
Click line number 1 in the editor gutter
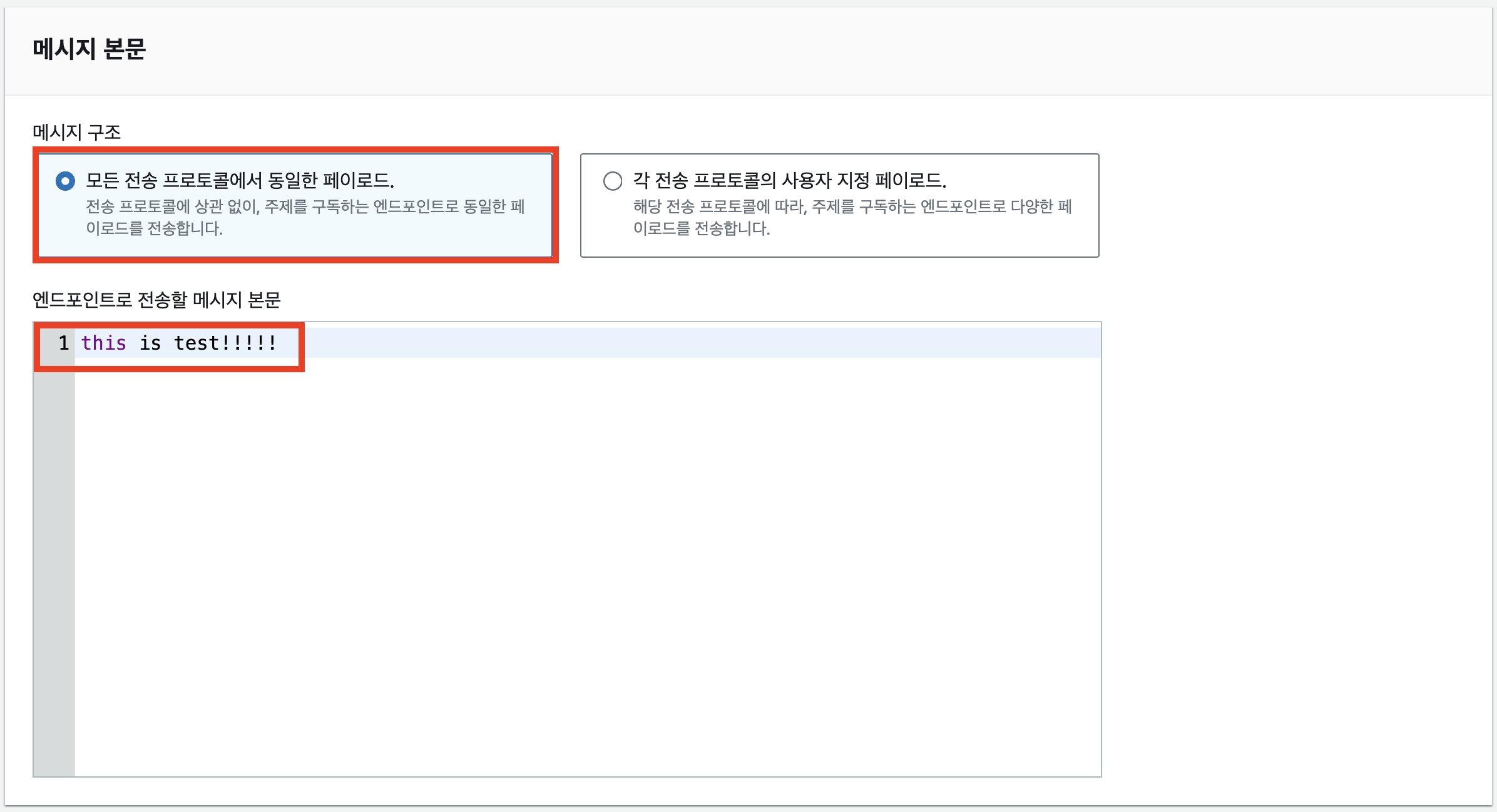point(63,343)
